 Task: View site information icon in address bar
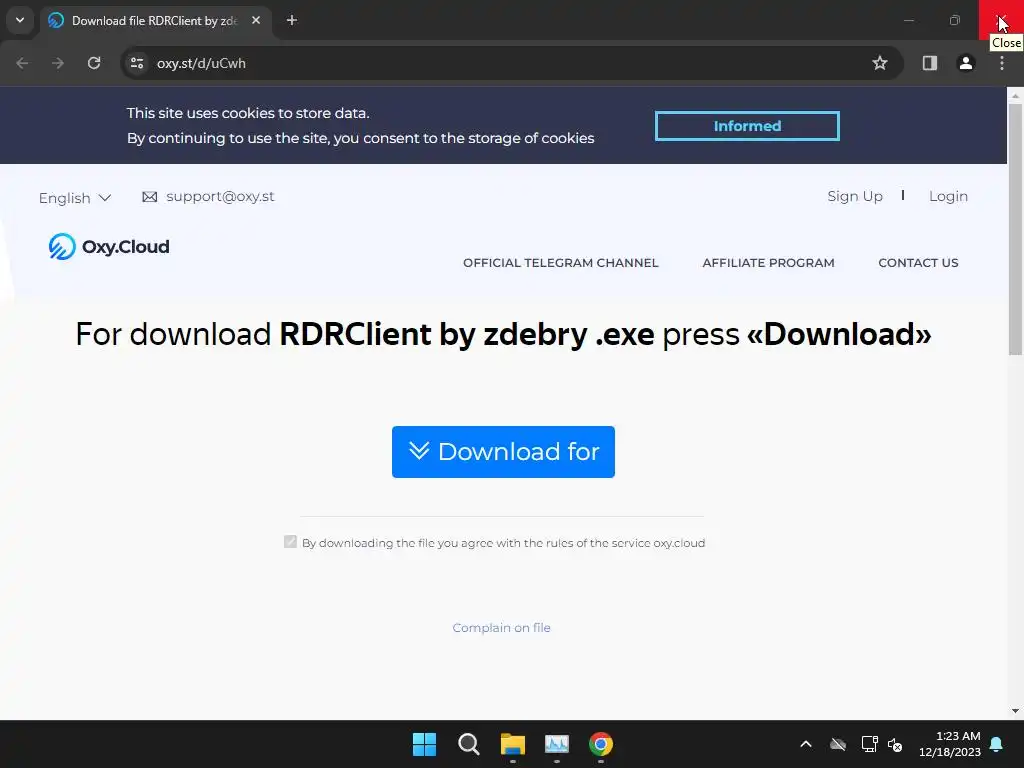point(137,63)
